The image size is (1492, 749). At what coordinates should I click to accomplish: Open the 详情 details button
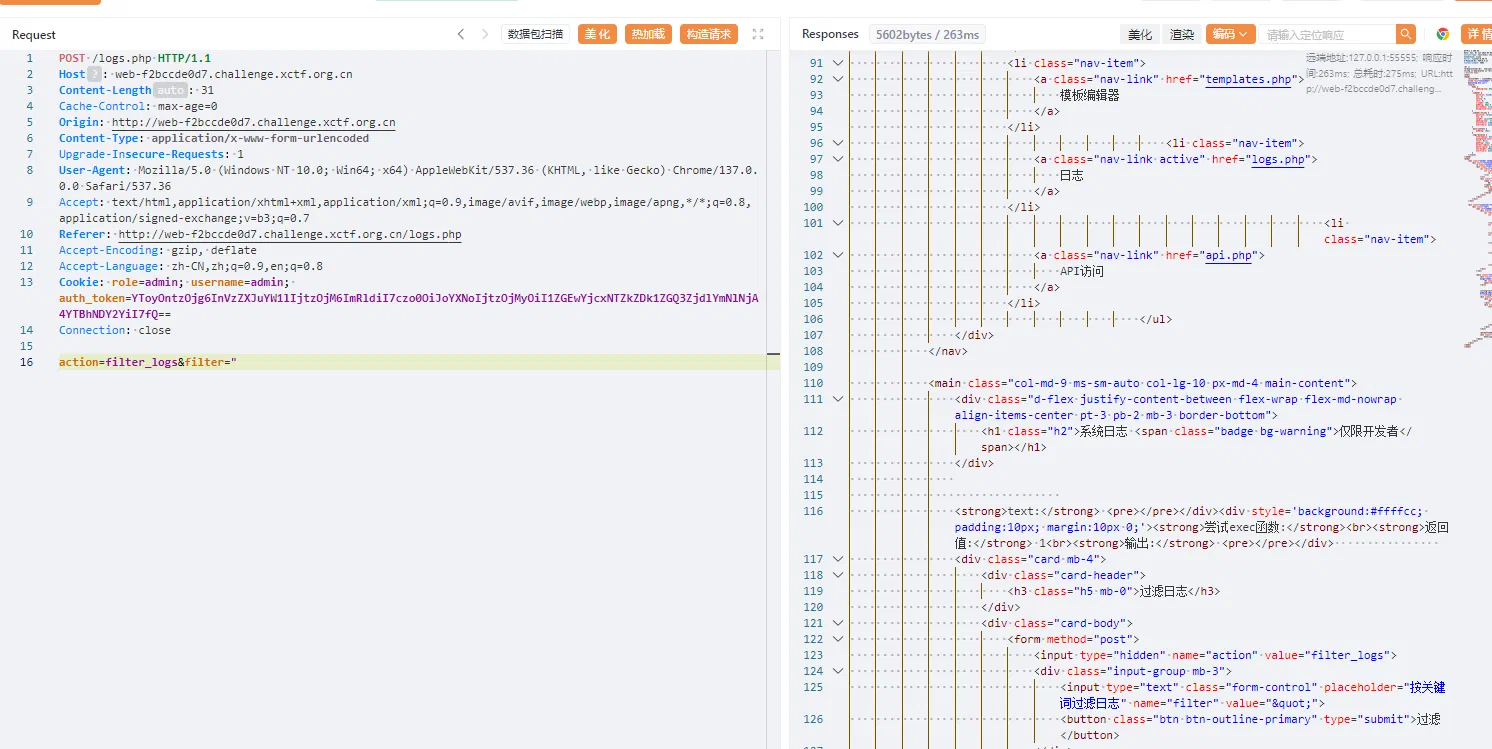coord(1477,34)
